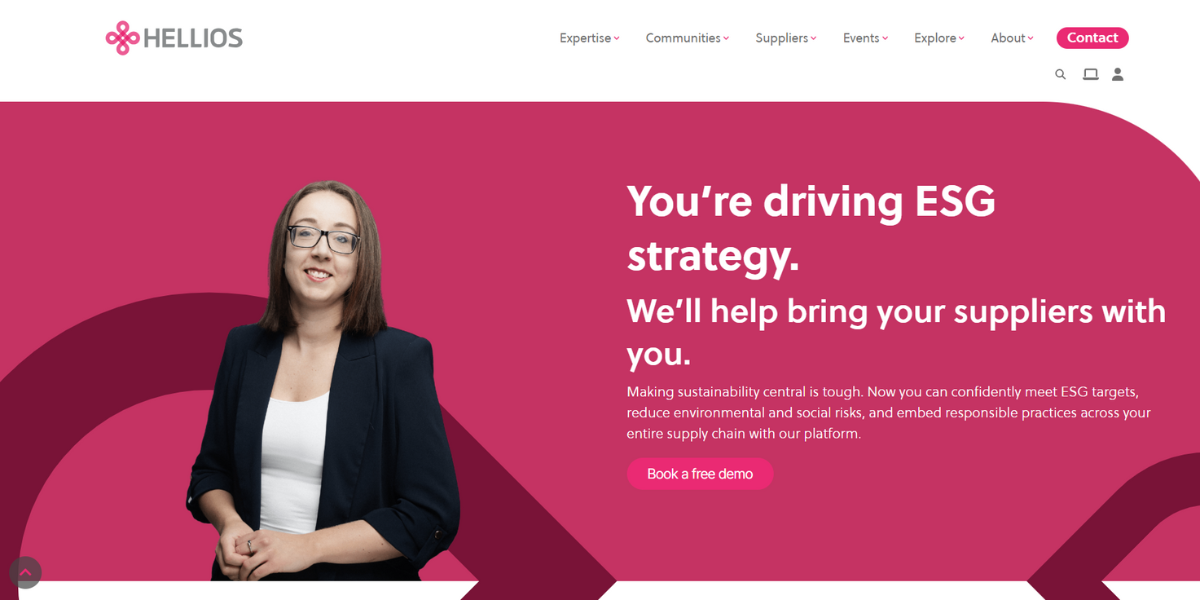Select the Communities menu item

(683, 38)
